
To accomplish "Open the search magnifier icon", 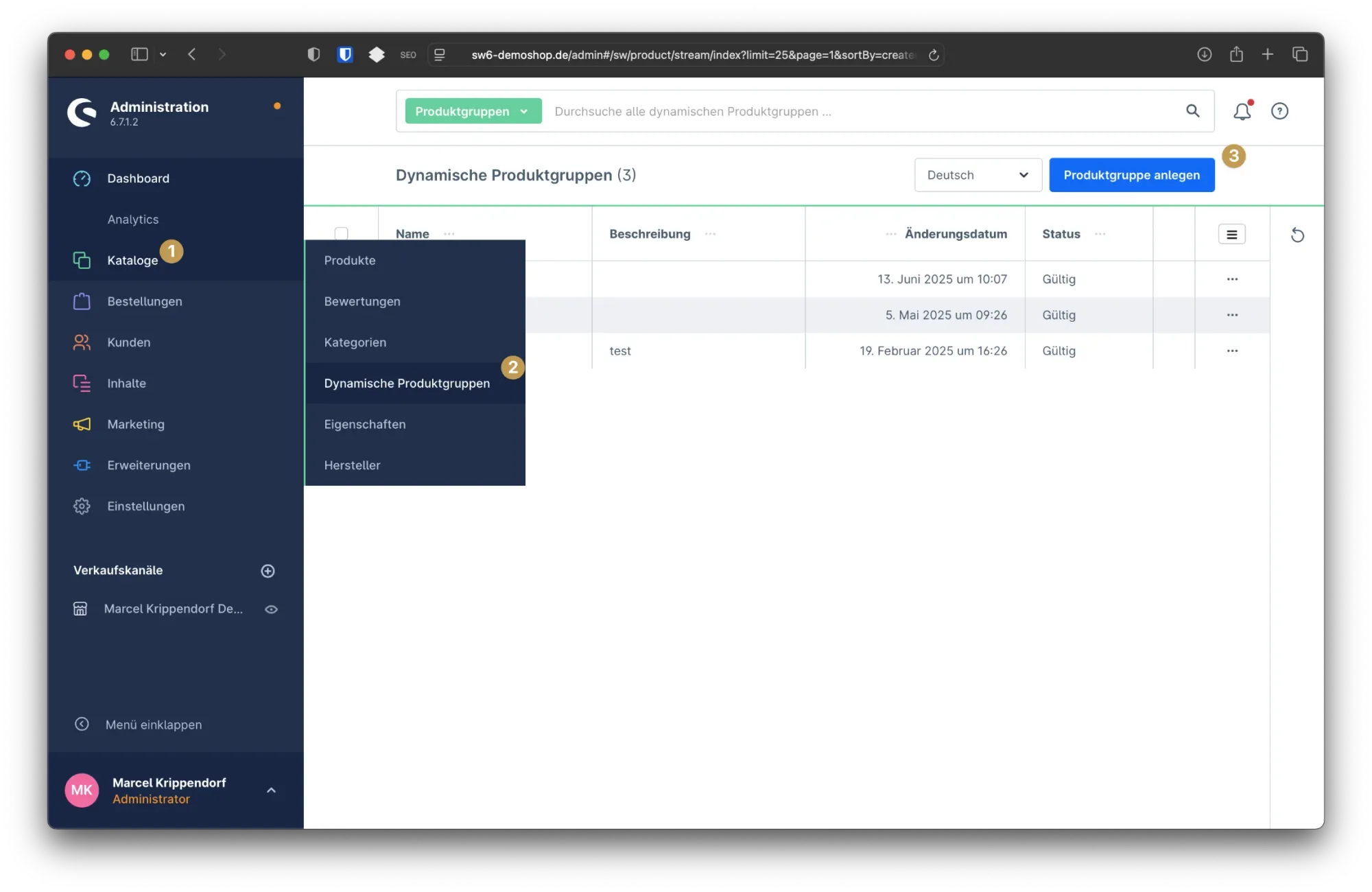I will click(1193, 111).
